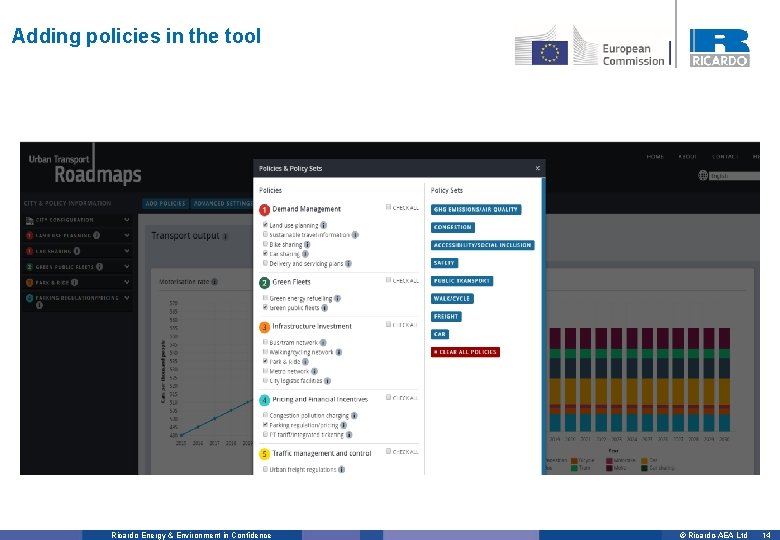This screenshot has height=540, width=780.
Task: Apply the Congestion policy set
Action: [x=453, y=227]
